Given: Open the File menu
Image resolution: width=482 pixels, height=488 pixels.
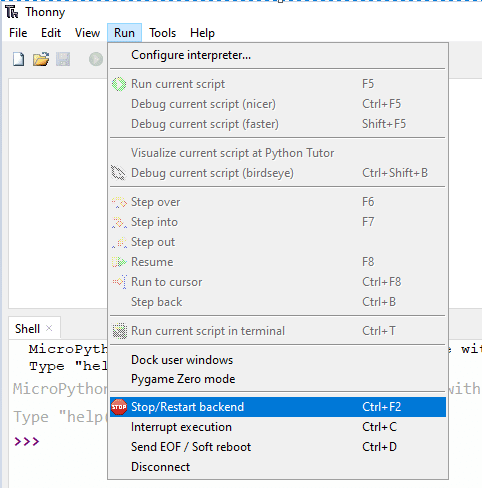Looking at the screenshot, I should coord(18,33).
